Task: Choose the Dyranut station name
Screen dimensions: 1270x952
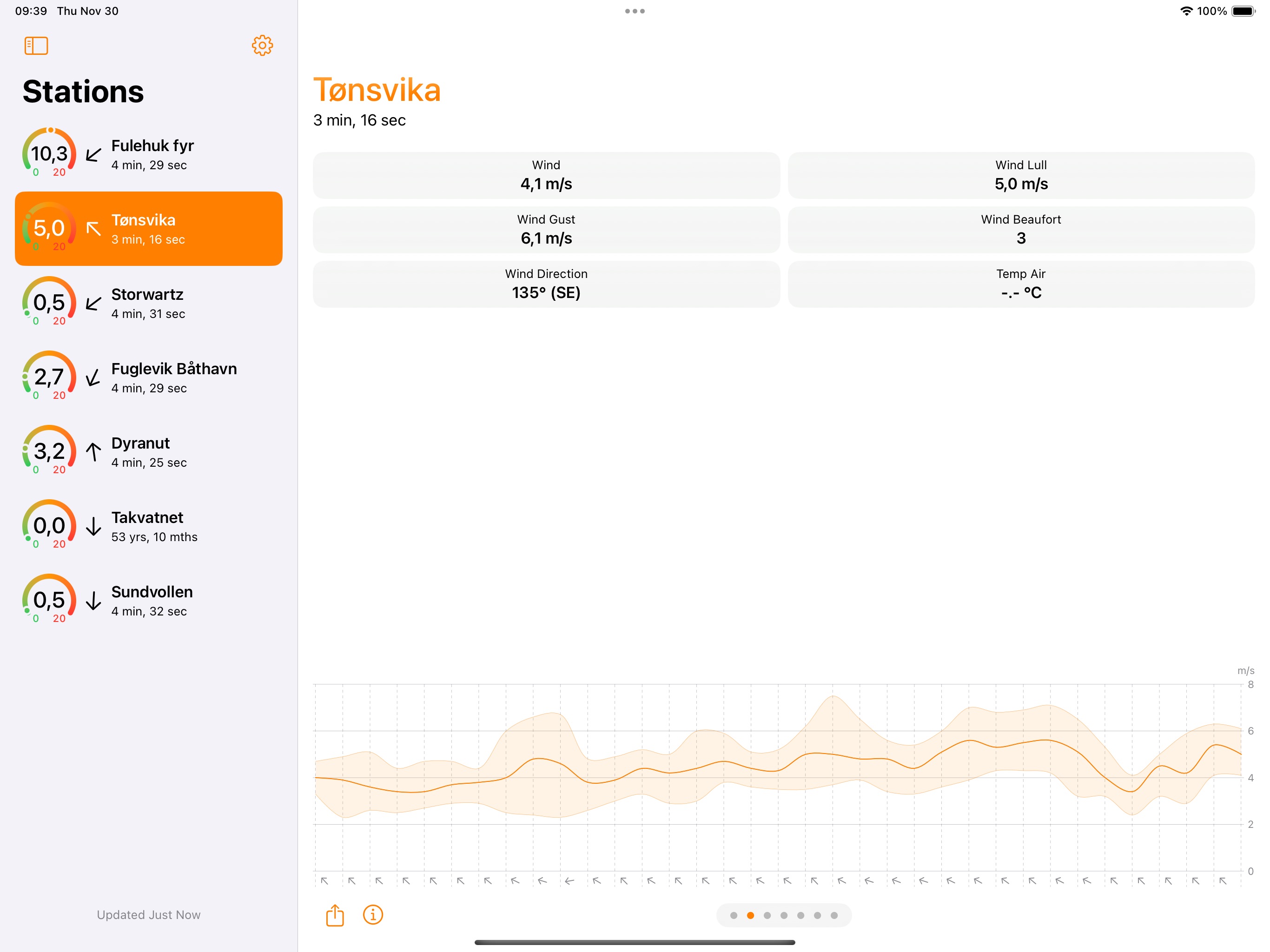Action: pyautogui.click(x=141, y=443)
